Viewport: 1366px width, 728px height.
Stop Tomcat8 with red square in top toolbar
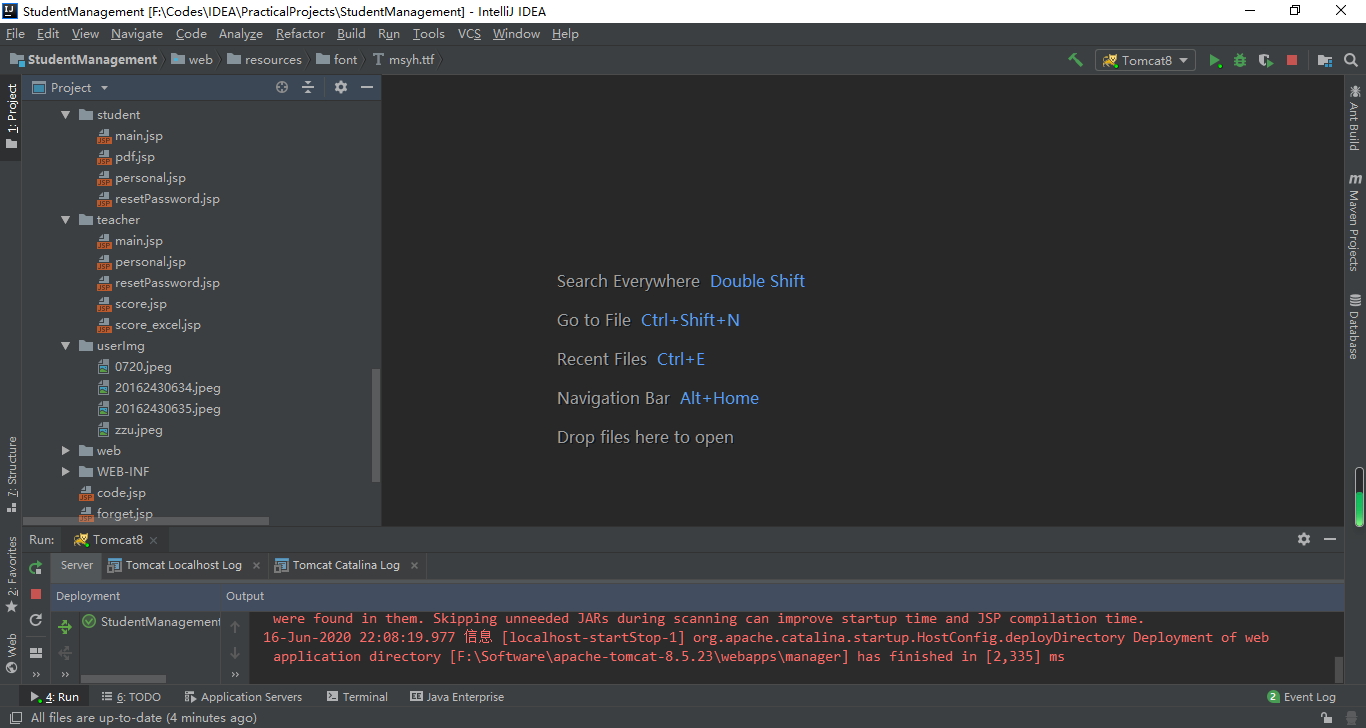1292,60
